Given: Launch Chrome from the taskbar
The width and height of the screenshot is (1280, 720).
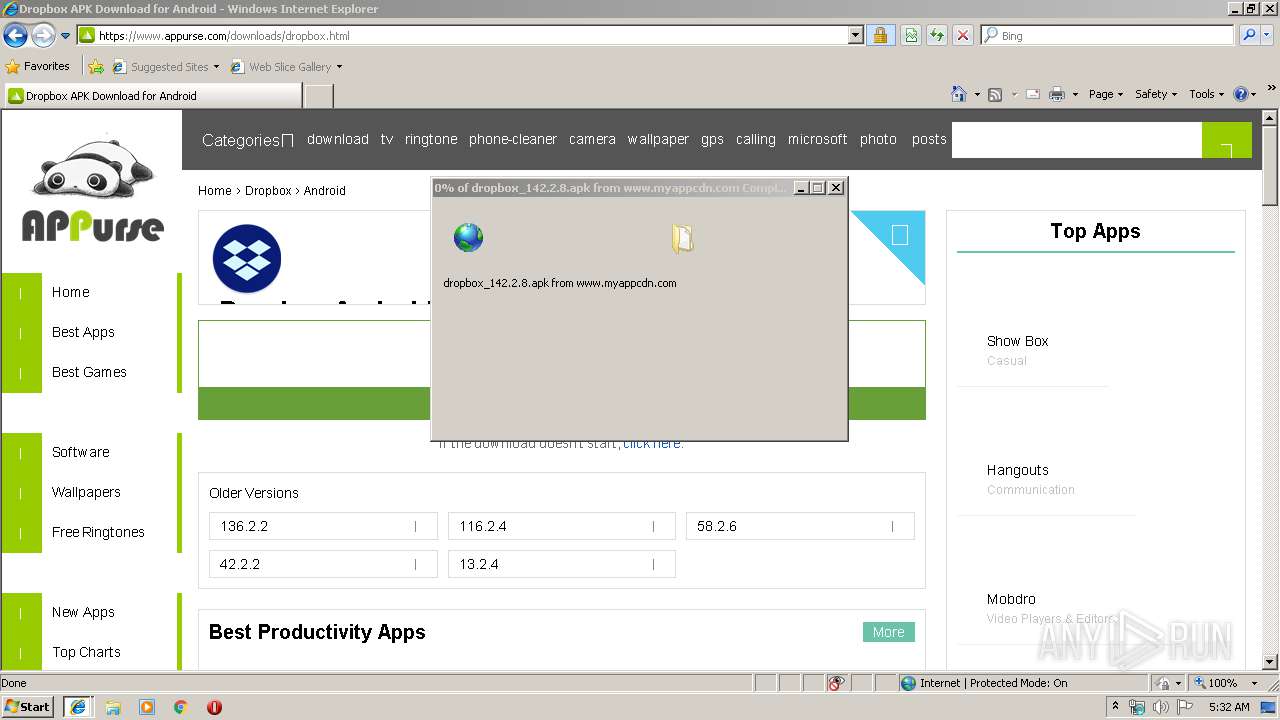Looking at the screenshot, I should 181,707.
